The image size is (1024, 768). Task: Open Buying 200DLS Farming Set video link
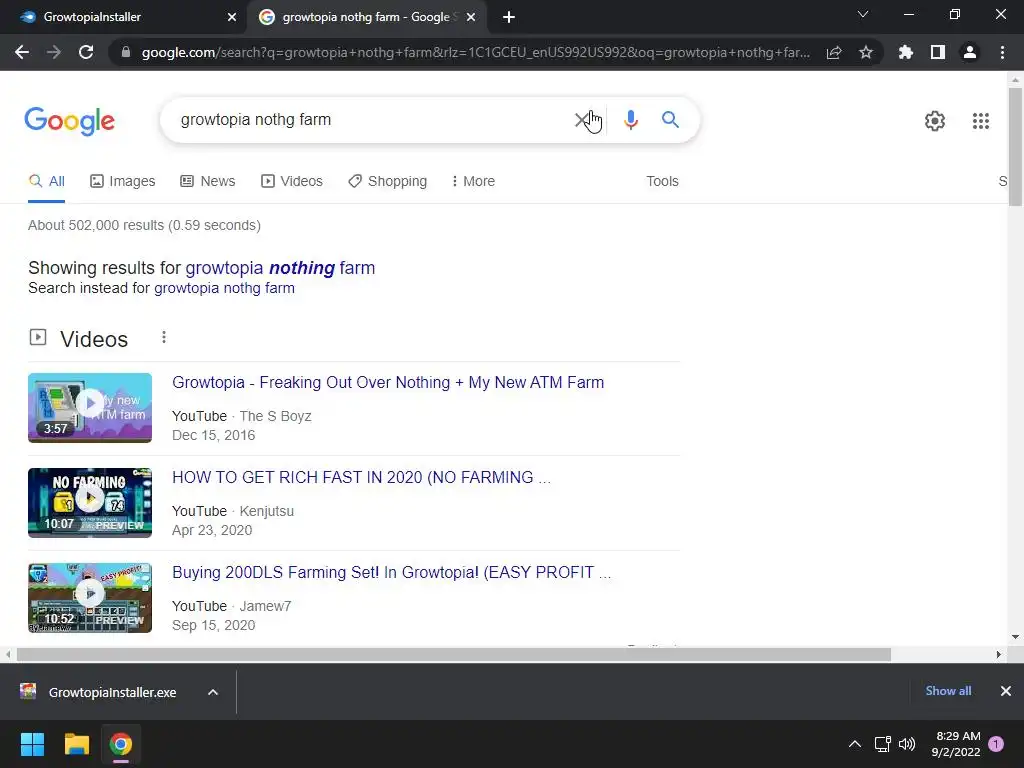[x=391, y=573]
